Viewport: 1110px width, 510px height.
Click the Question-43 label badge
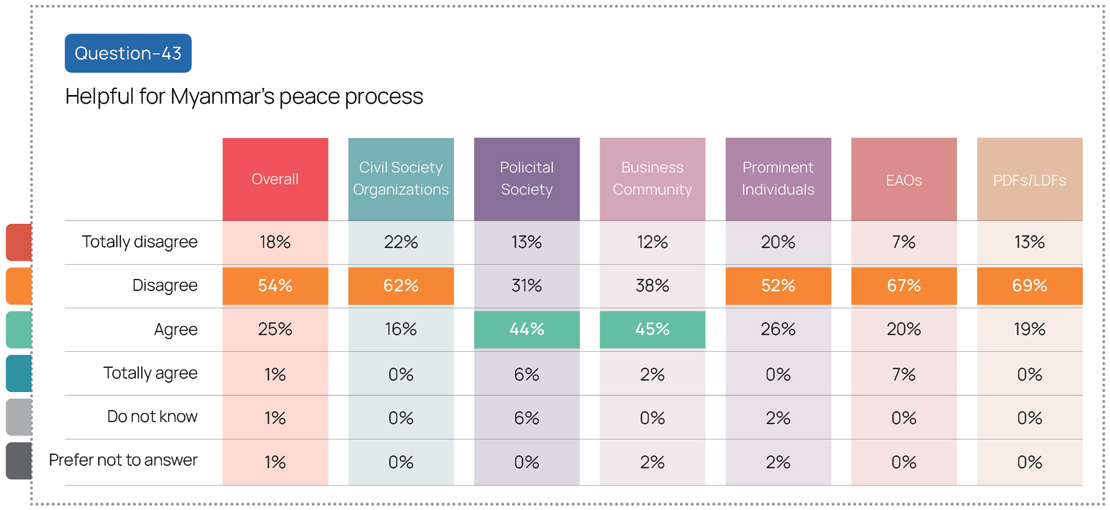coord(127,54)
